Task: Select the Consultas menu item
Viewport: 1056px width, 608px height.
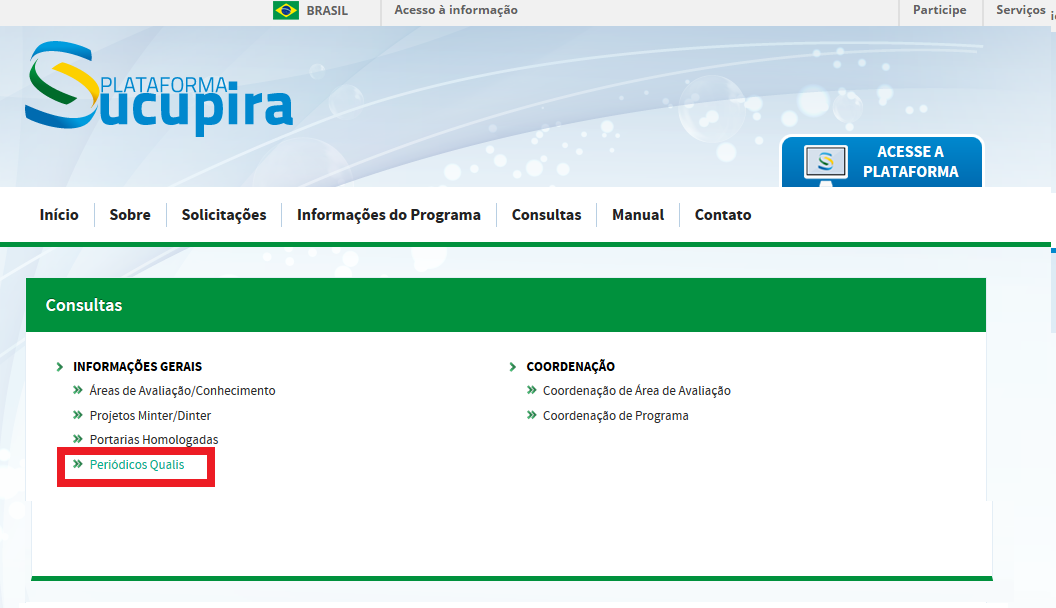Action: click(546, 215)
